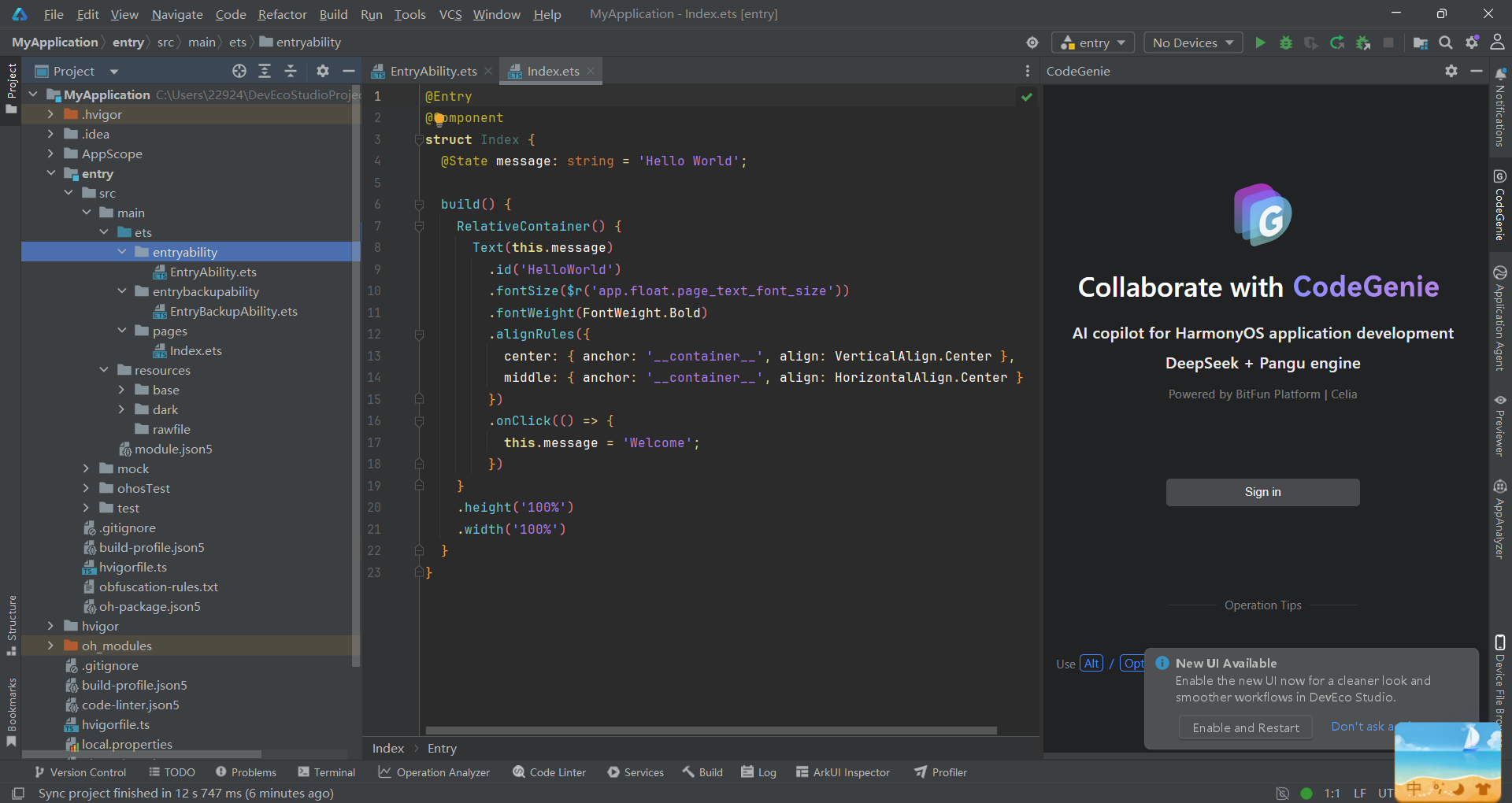Toggle the Project stripe button on left edge
This screenshot has width=1512, height=803.
click(11, 88)
